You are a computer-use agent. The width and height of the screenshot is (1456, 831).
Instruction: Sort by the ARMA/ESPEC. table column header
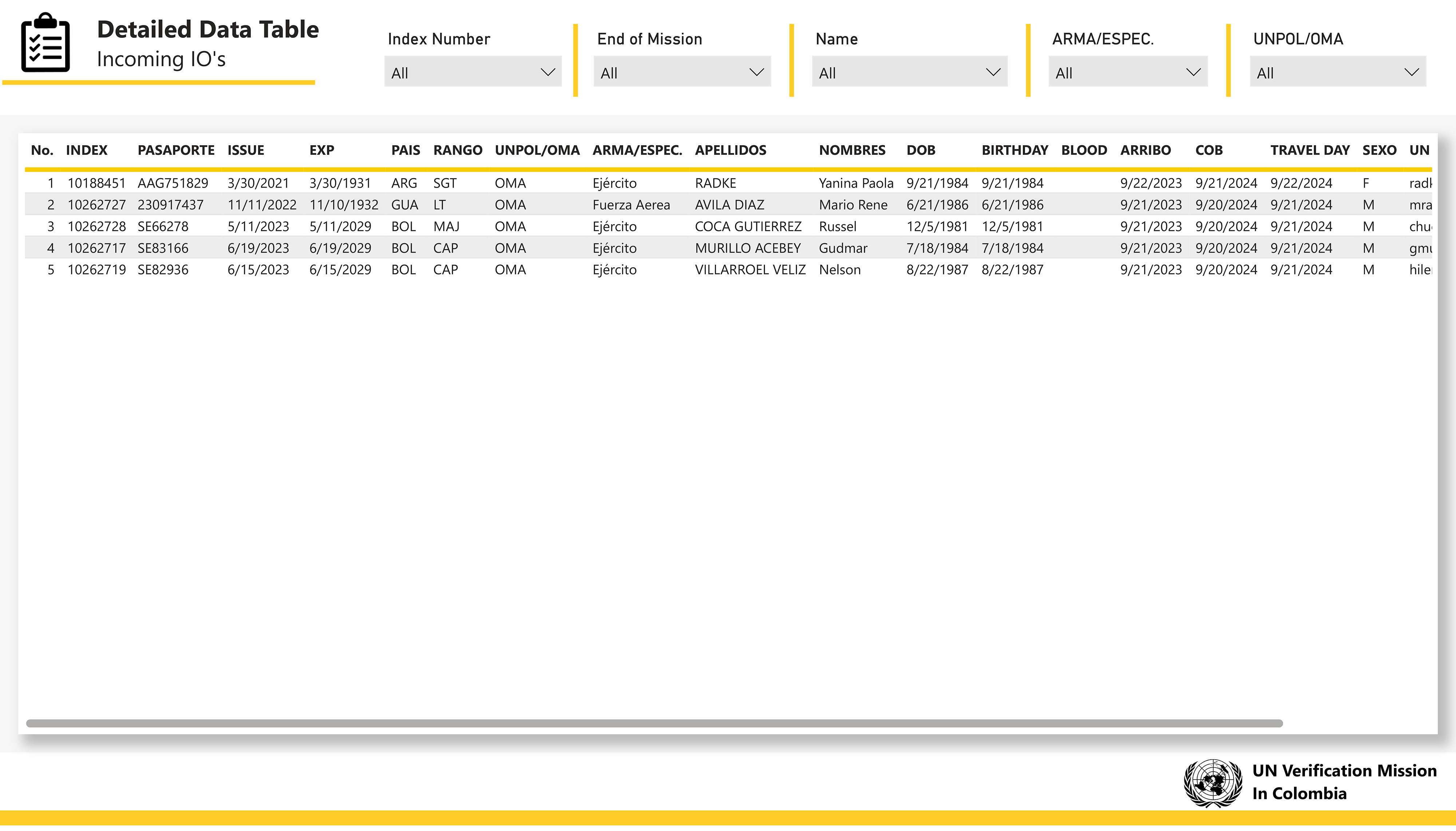(638, 150)
